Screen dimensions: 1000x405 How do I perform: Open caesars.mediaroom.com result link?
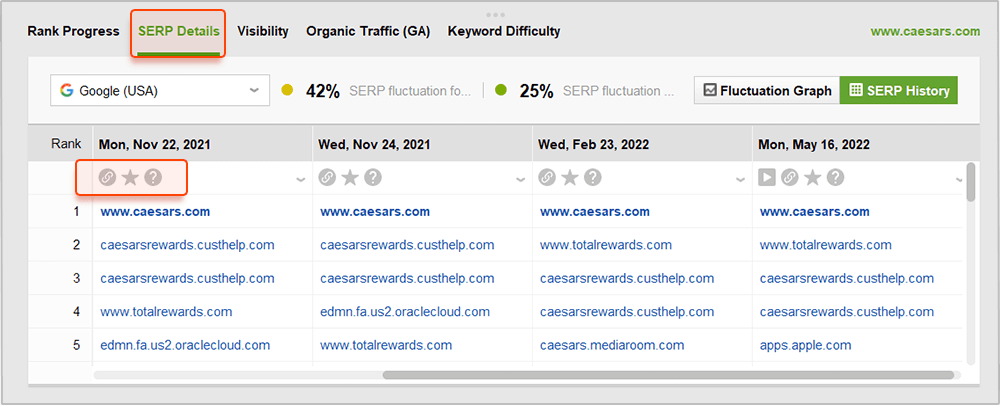(x=612, y=345)
